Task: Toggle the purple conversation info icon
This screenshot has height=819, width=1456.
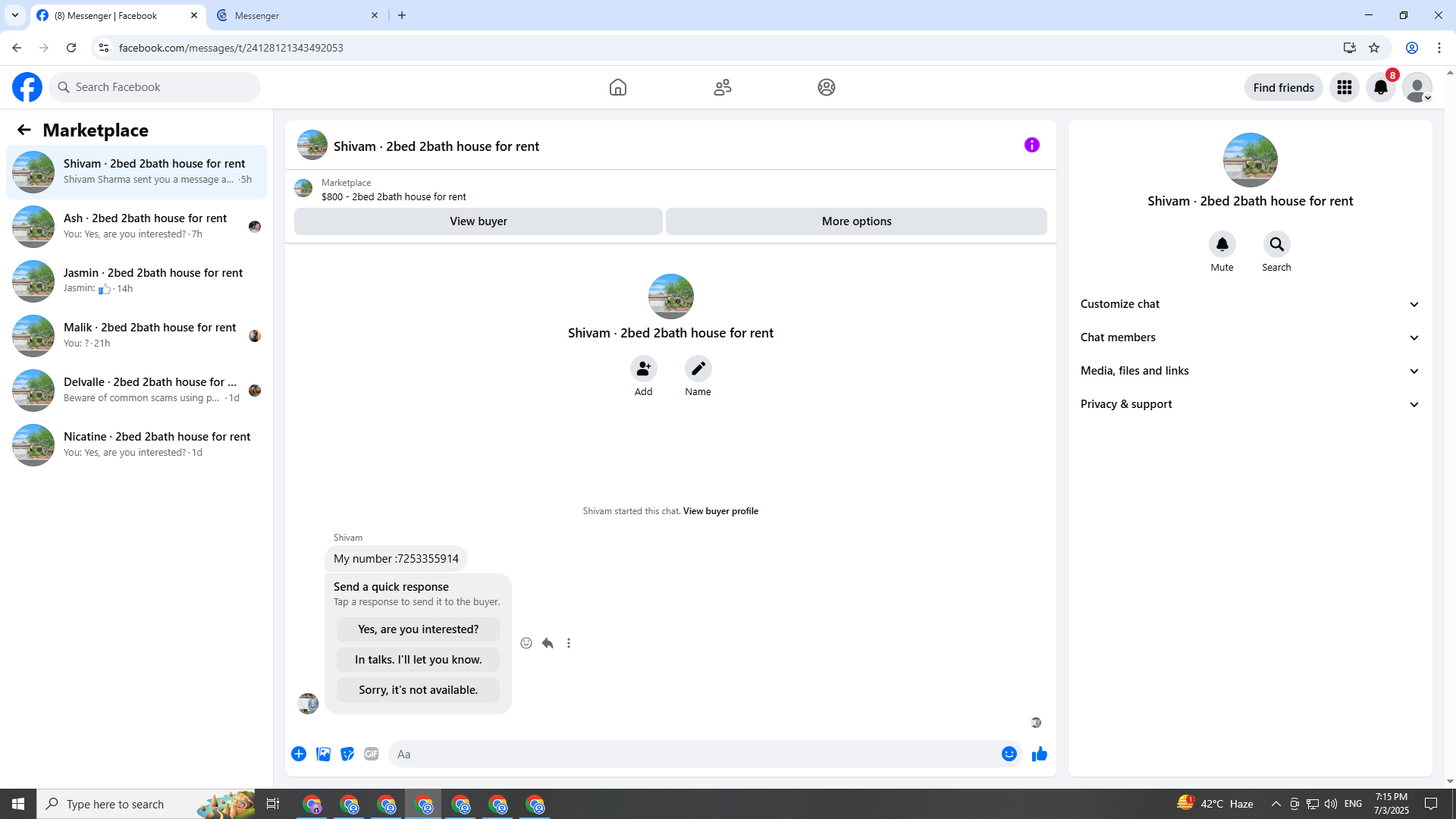Action: (1031, 145)
